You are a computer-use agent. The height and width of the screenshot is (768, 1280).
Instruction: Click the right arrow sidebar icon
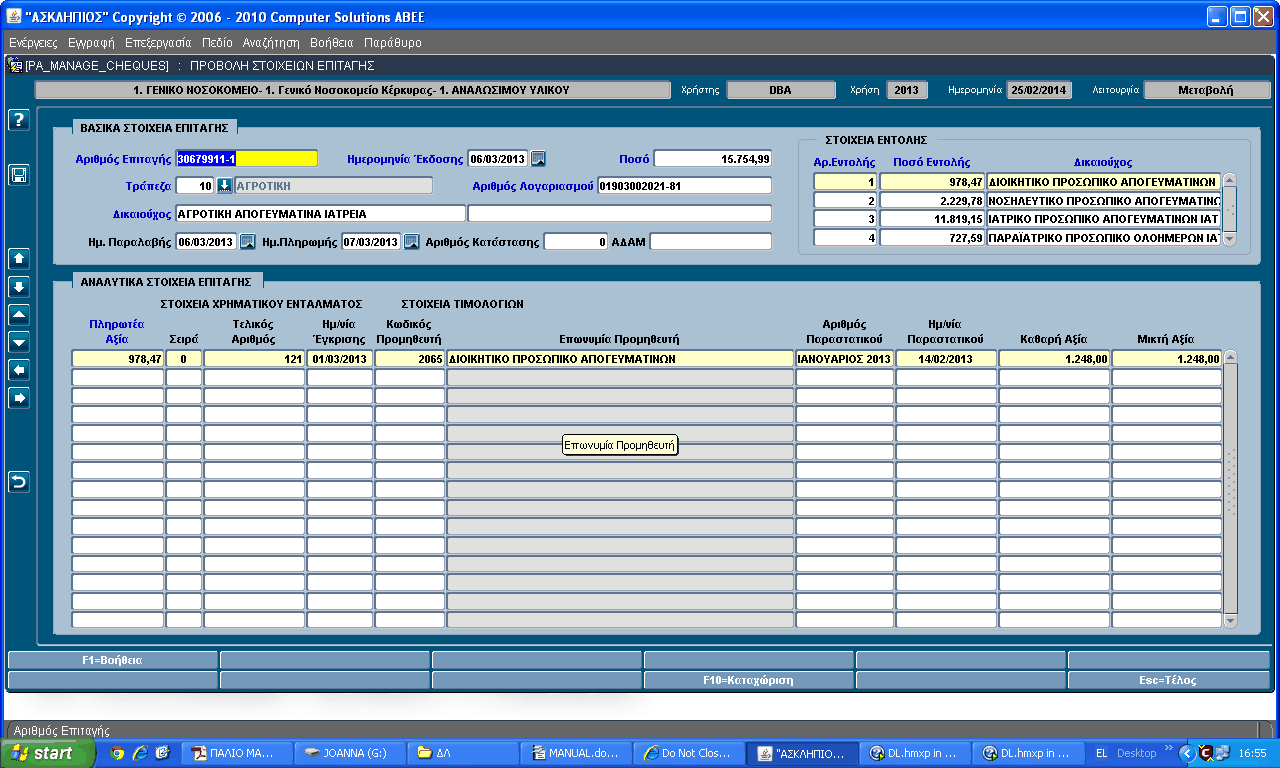pyautogui.click(x=19, y=398)
